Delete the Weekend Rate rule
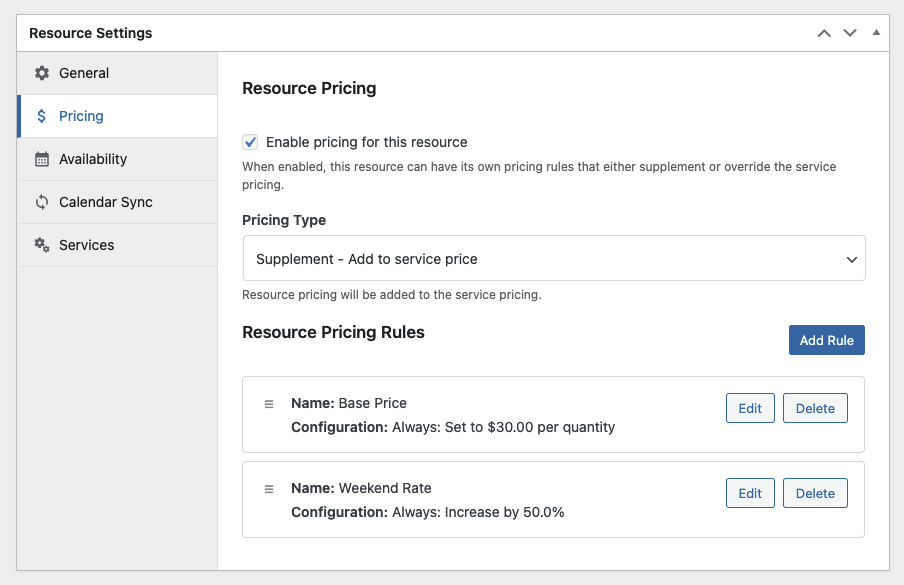The width and height of the screenshot is (904, 585). tap(815, 493)
